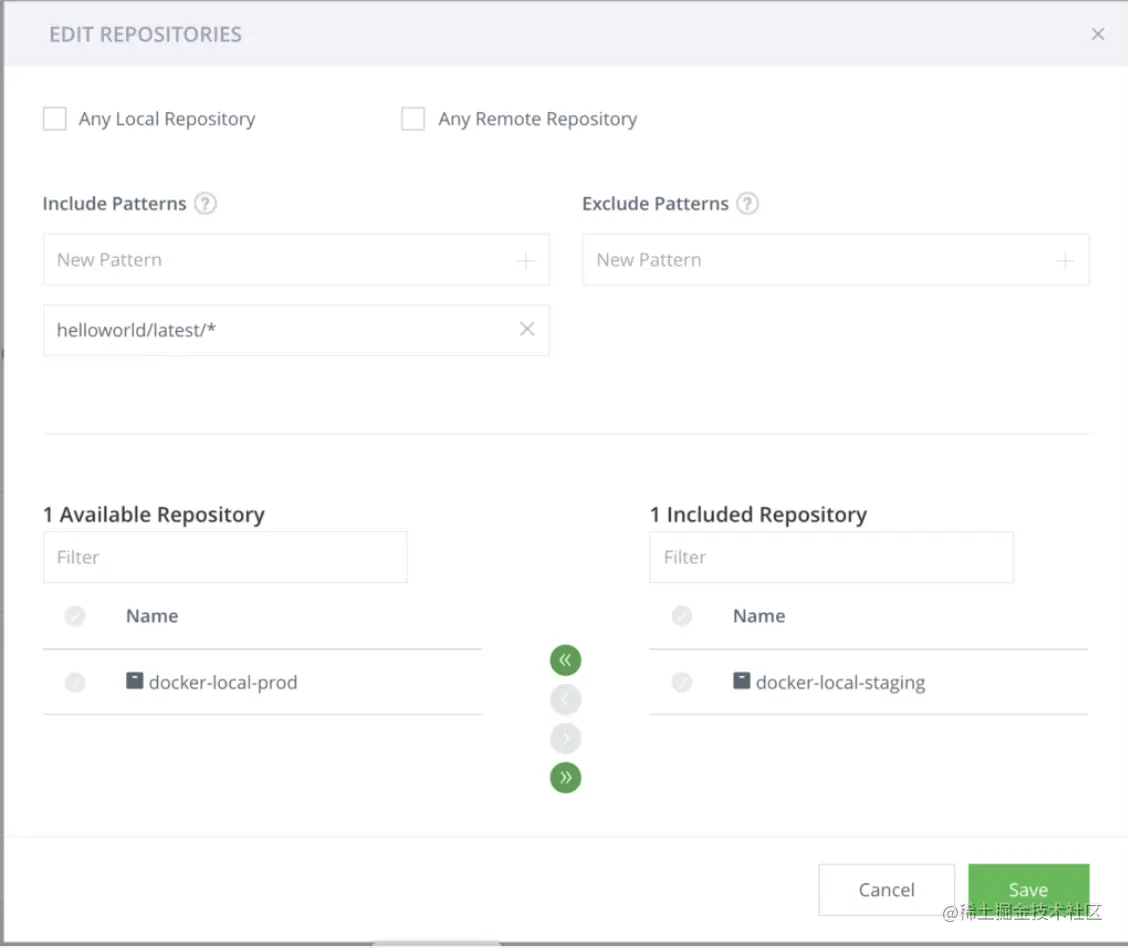Click the Available Repository Filter field

[225, 557]
